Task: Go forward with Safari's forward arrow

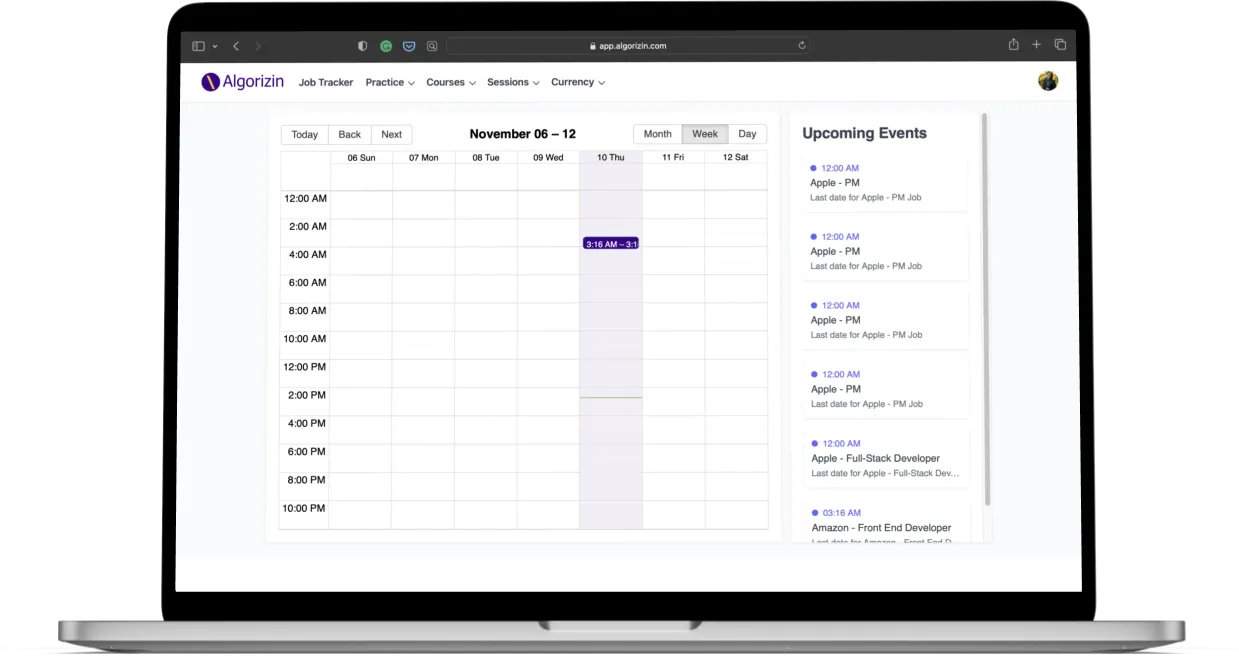Action: pyautogui.click(x=258, y=46)
